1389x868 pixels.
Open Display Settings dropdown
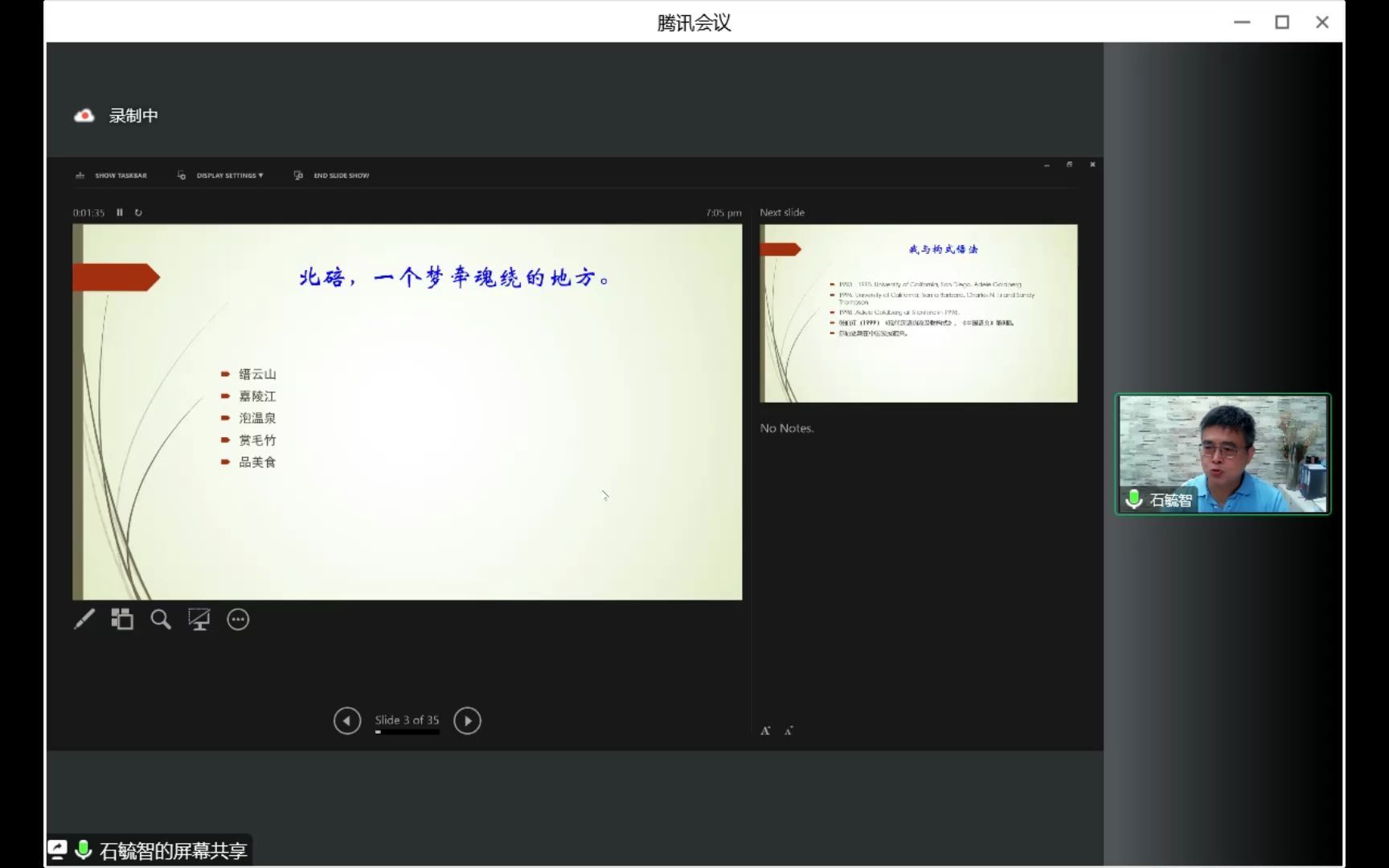220,175
